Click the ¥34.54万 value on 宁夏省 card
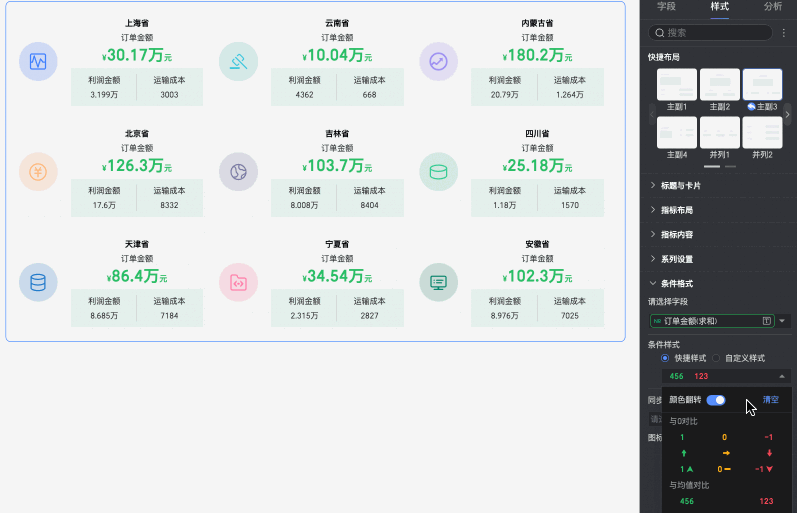The width and height of the screenshot is (797, 513). (337, 276)
